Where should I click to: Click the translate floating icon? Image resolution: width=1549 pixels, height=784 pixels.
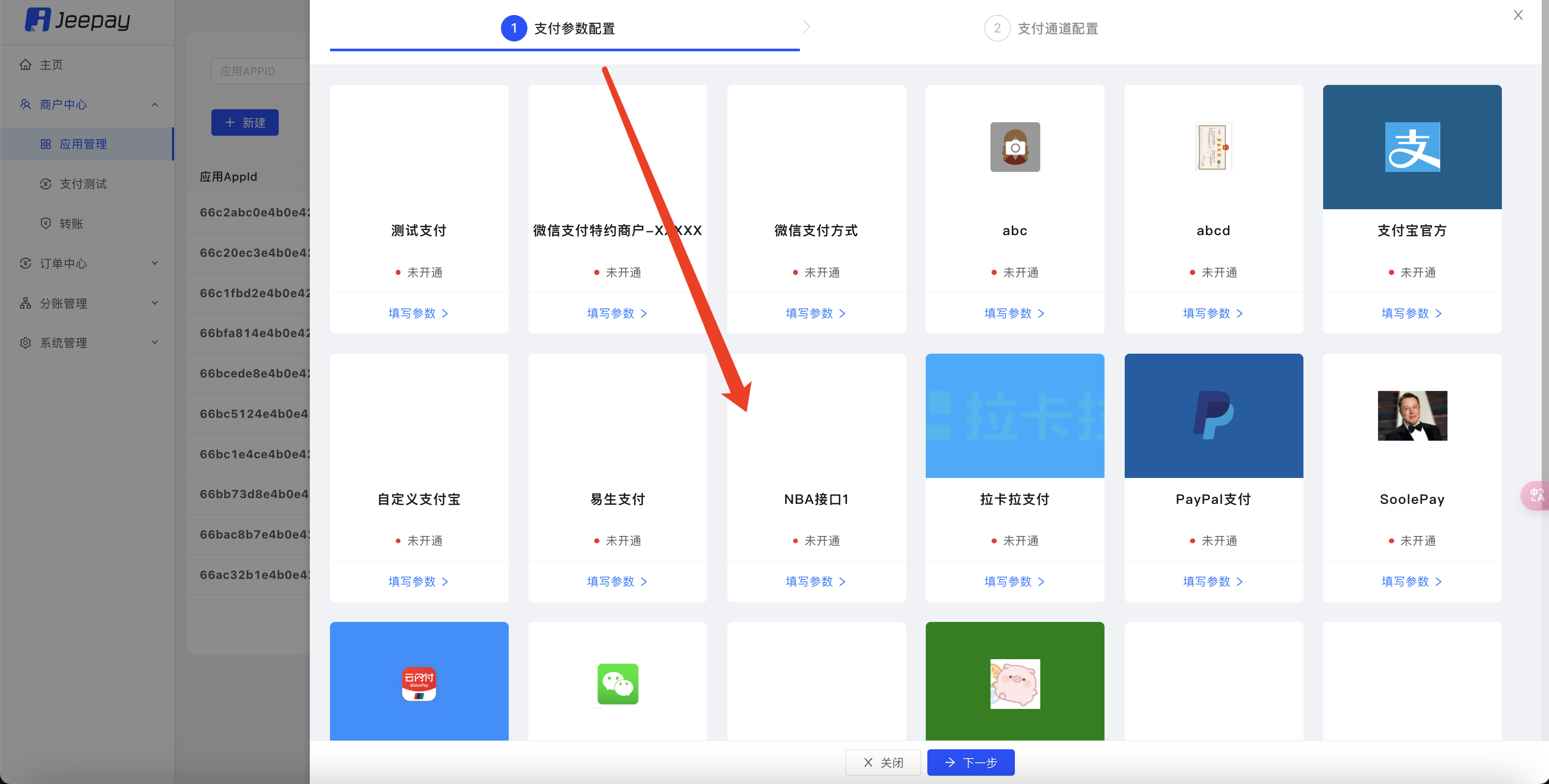point(1537,496)
